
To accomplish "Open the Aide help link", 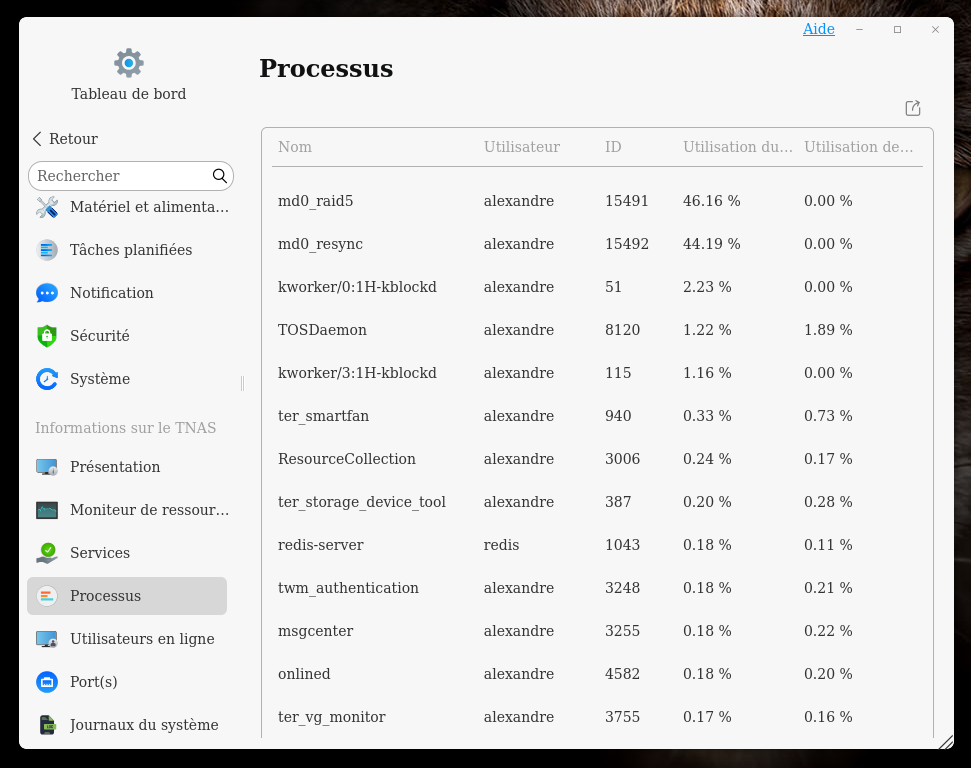I will [818, 29].
